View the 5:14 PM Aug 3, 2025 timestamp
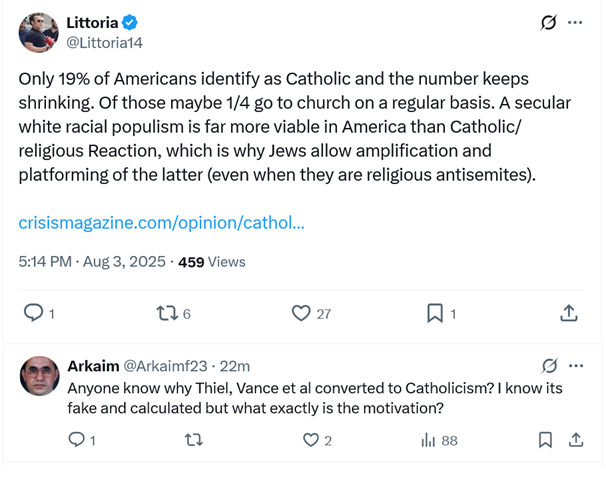 [94, 262]
